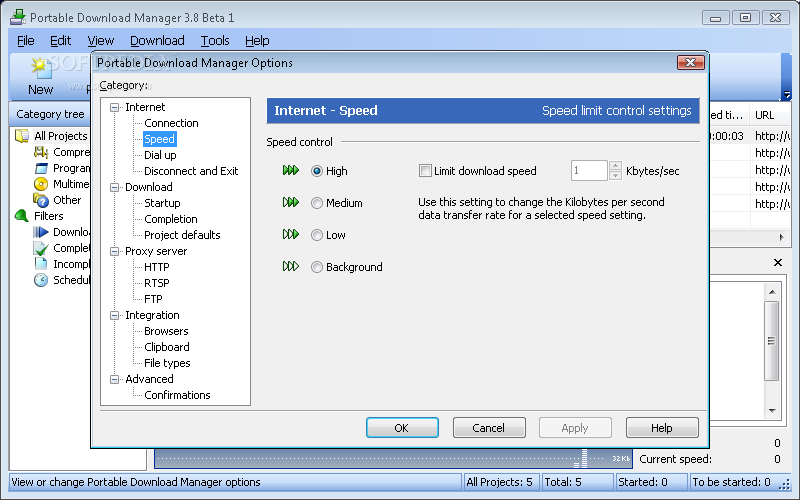The image size is (800, 500).
Task: Select Confirmations under Advanced
Action: [177, 395]
